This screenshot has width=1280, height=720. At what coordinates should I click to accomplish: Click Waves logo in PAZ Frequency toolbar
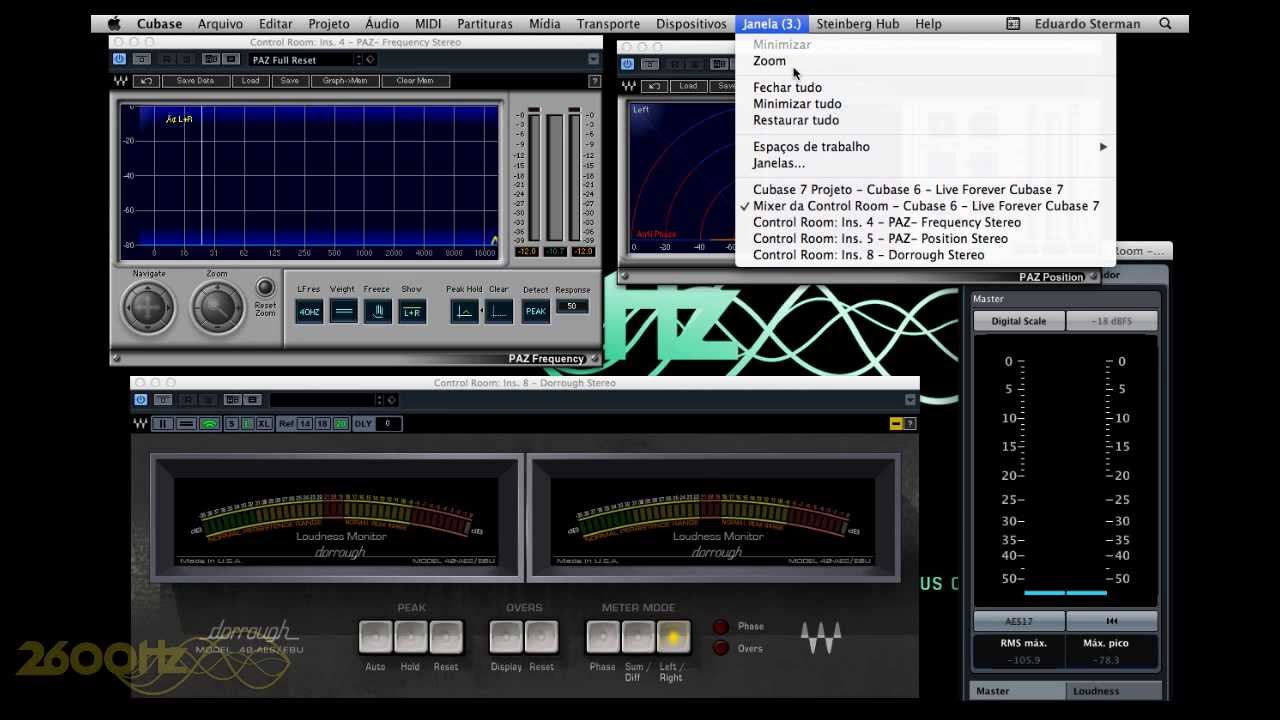[x=121, y=81]
